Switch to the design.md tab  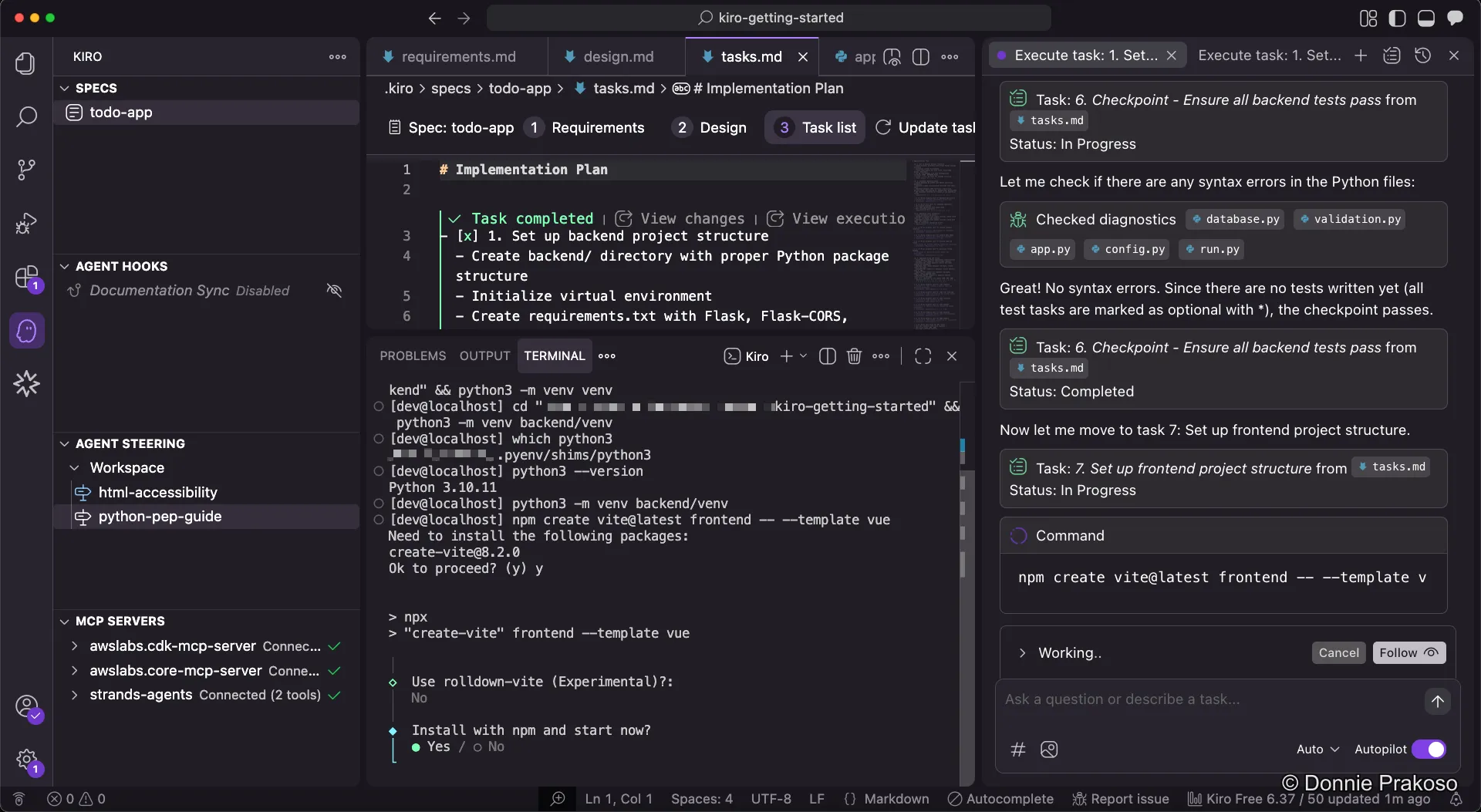(617, 56)
